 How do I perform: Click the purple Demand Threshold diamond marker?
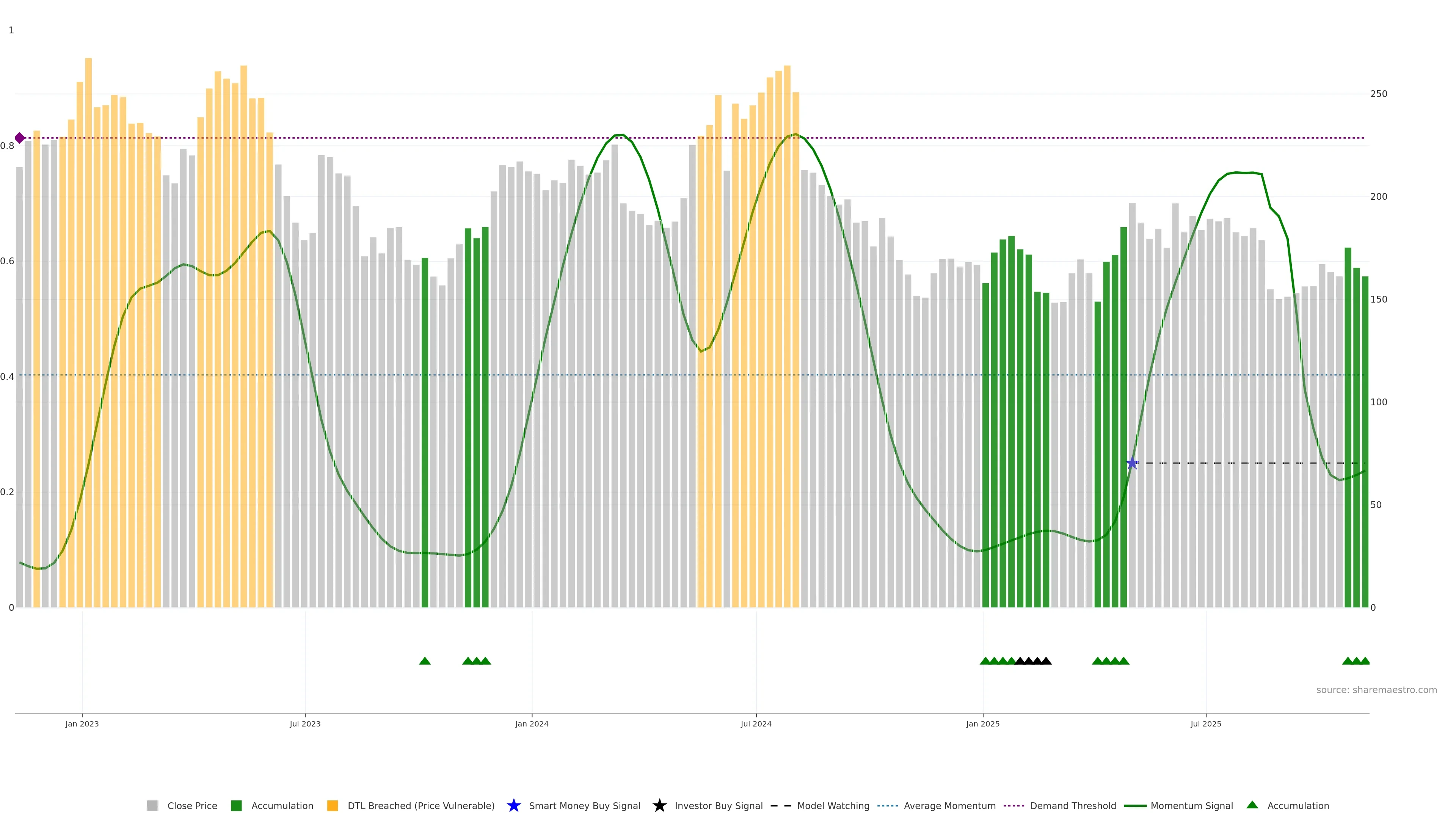(20, 138)
